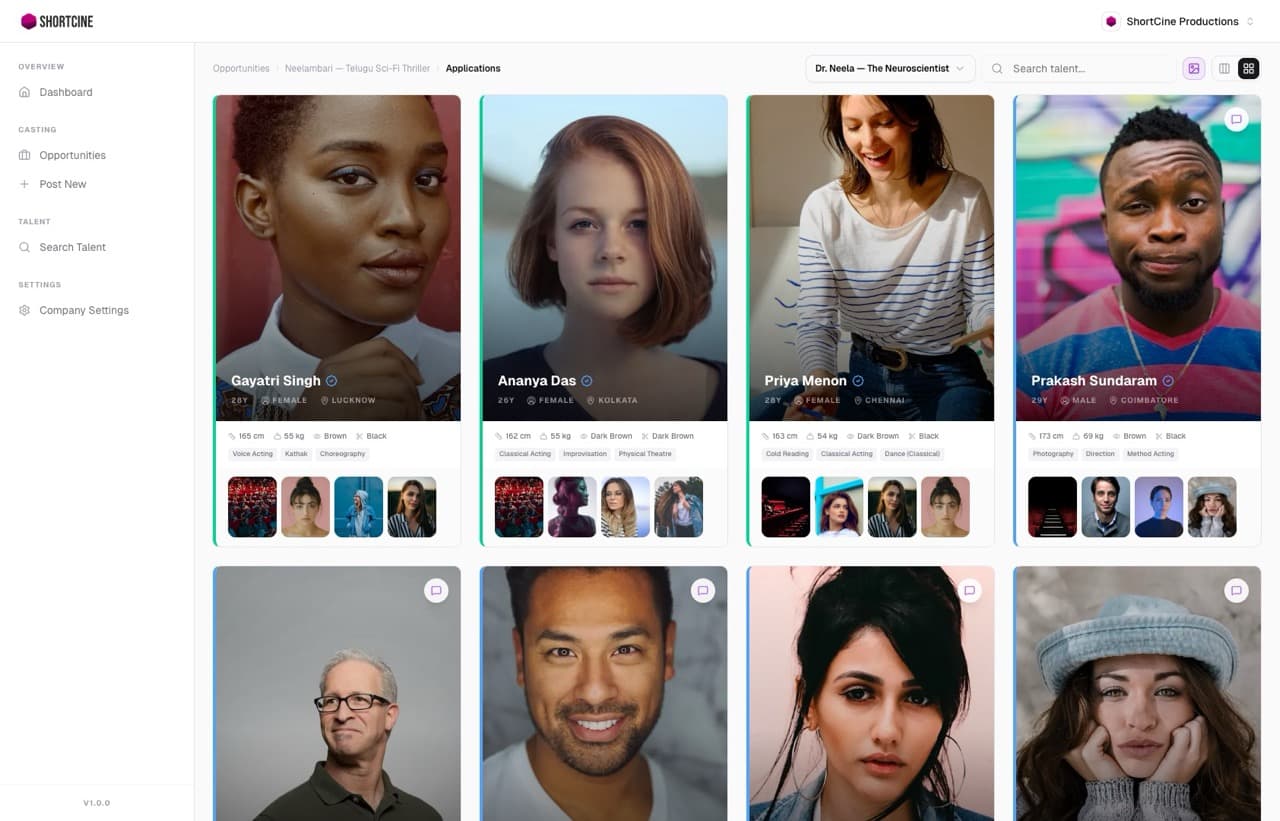Image resolution: width=1280 pixels, height=821 pixels.
Task: Click the Kathak skill tag on Gayatri's card
Action: coord(296,454)
